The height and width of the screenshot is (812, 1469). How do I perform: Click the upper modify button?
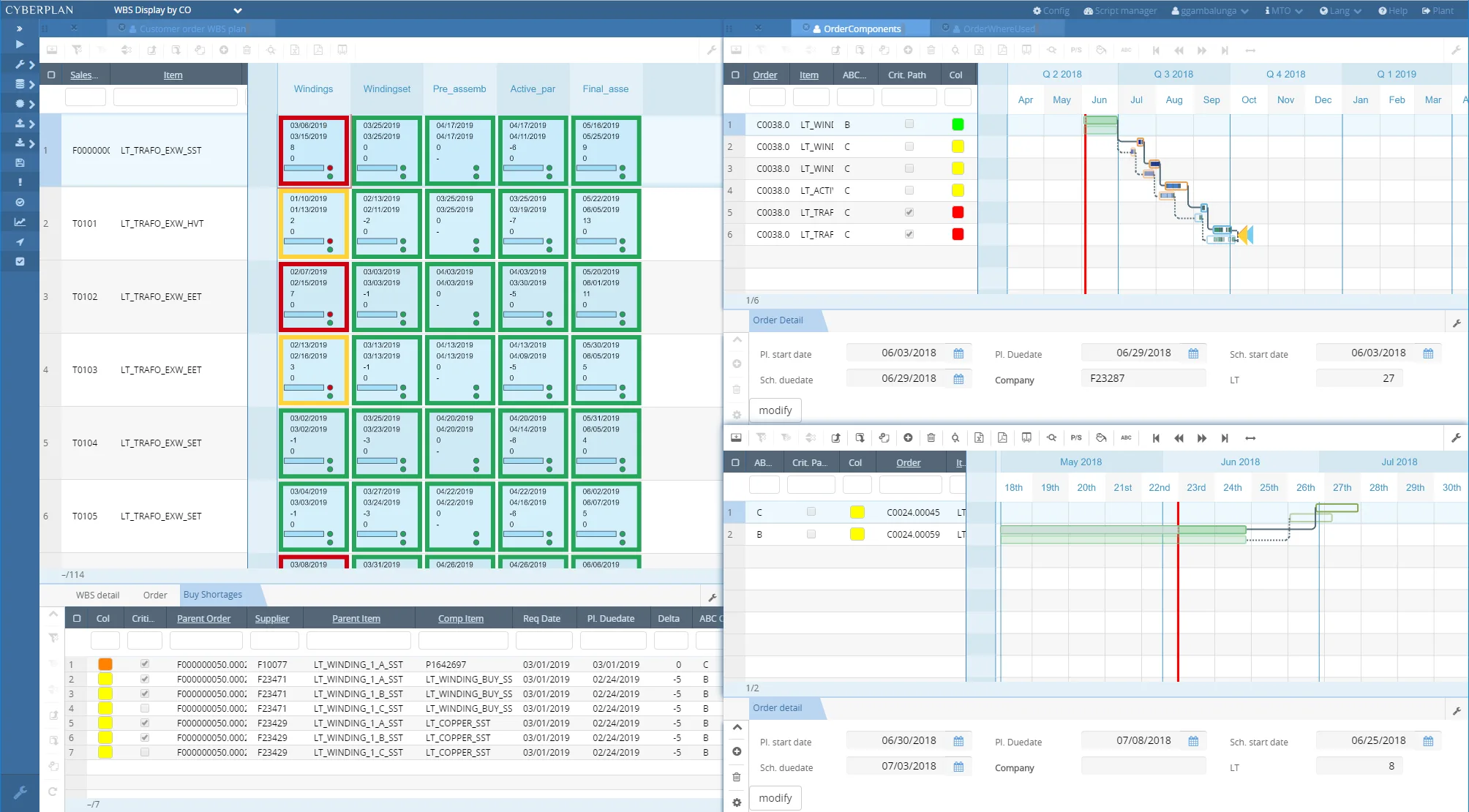[x=775, y=410]
